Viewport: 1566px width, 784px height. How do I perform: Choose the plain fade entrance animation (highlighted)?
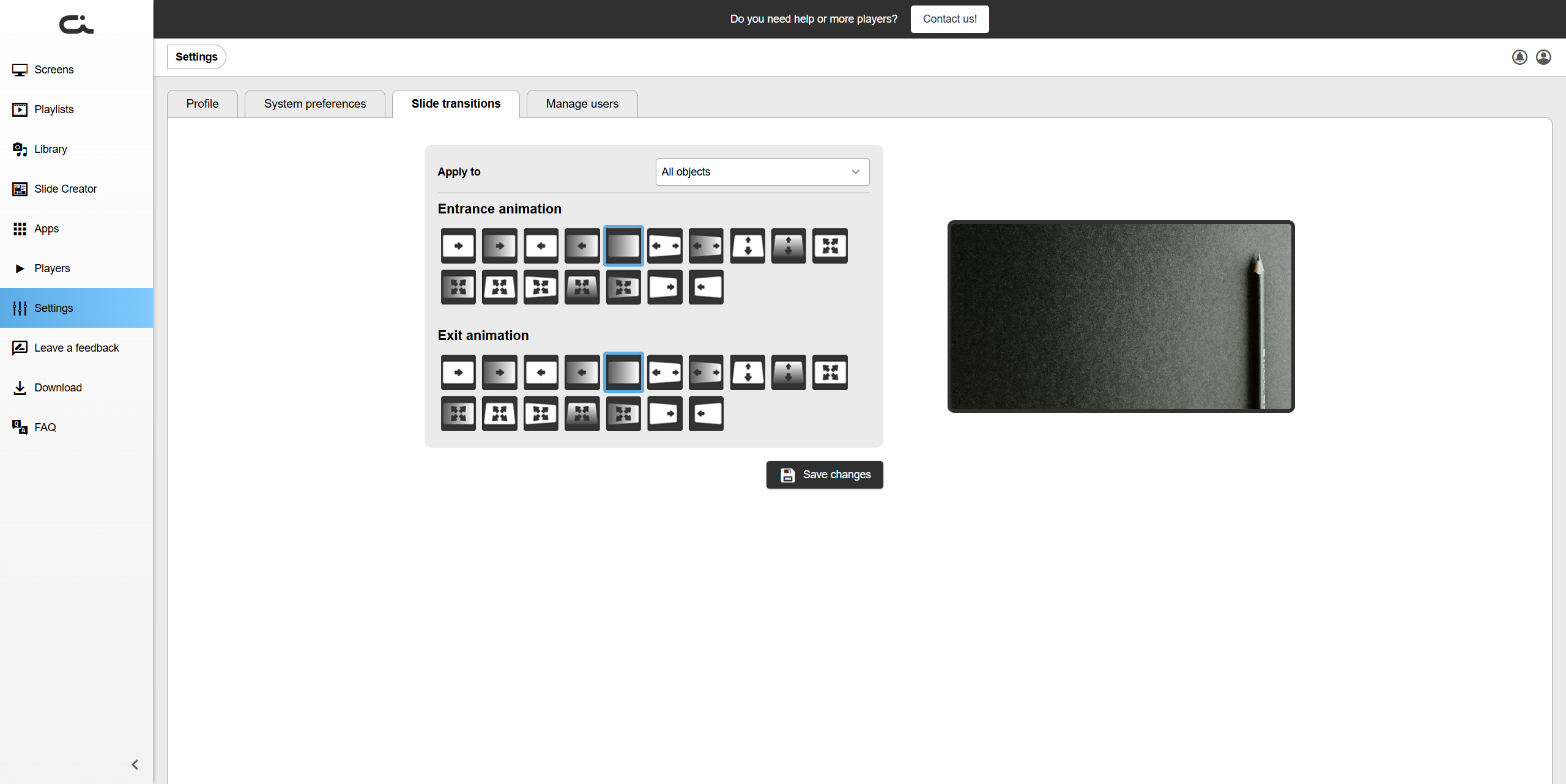click(x=623, y=246)
